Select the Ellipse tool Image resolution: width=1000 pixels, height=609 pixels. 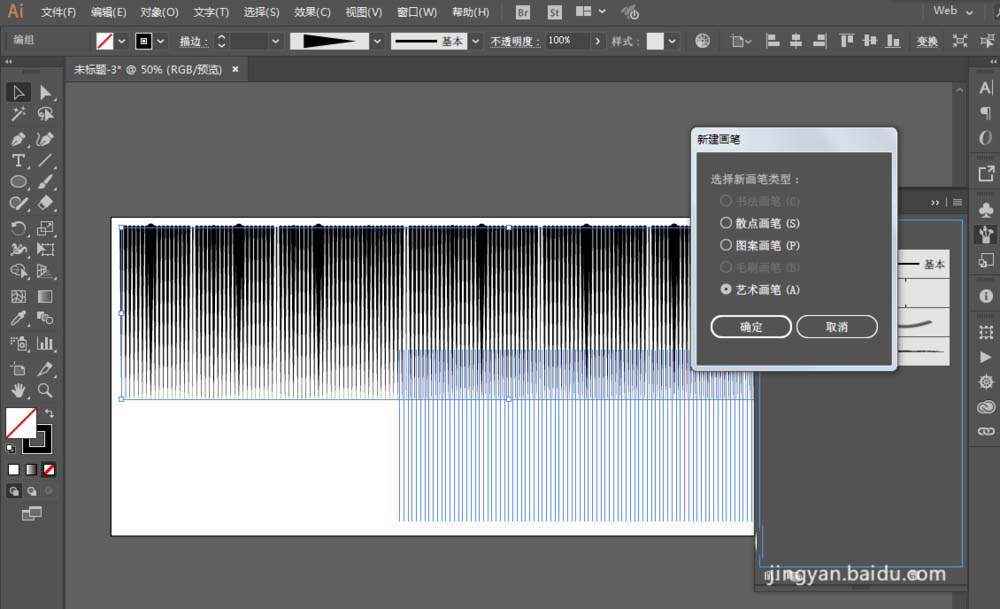click(x=18, y=182)
